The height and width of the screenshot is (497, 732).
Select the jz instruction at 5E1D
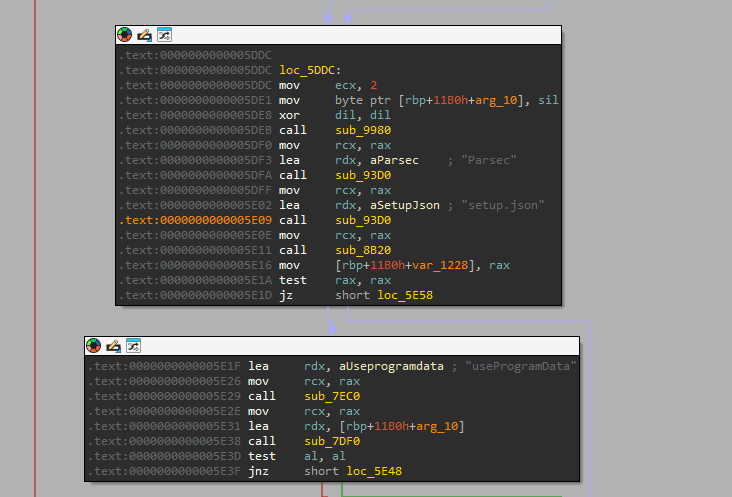tap(286, 295)
